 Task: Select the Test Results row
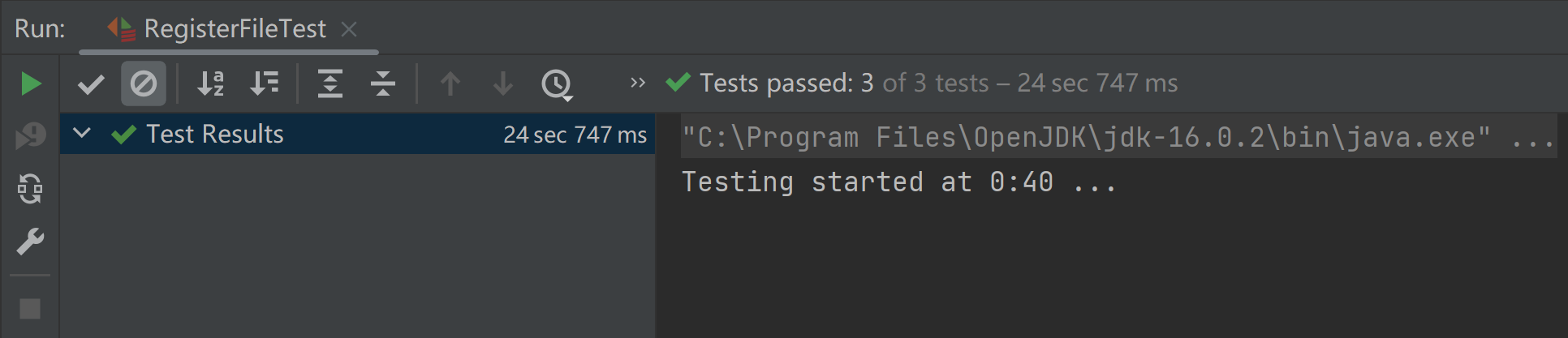(357, 134)
